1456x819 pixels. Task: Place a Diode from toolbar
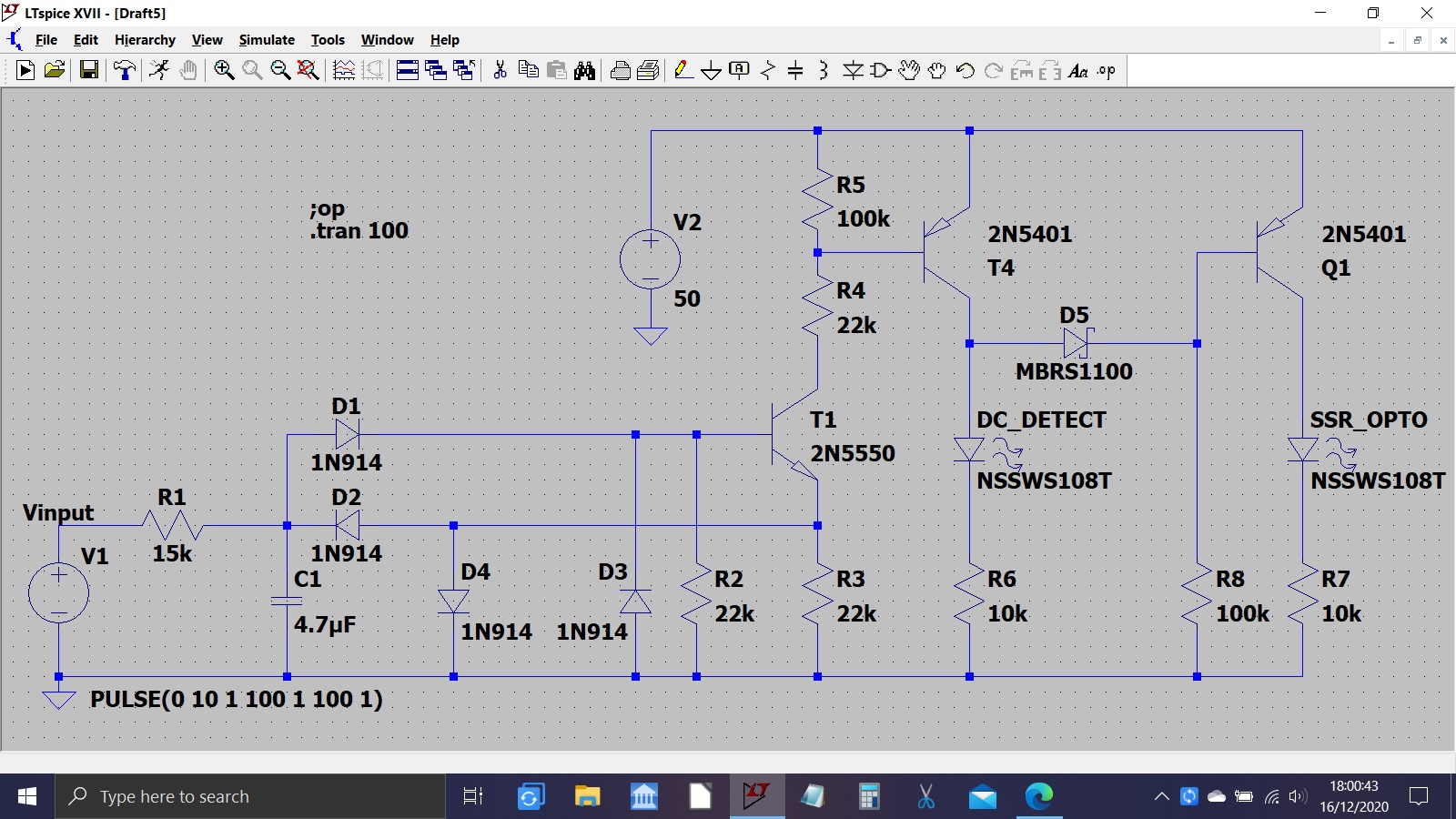(853, 70)
